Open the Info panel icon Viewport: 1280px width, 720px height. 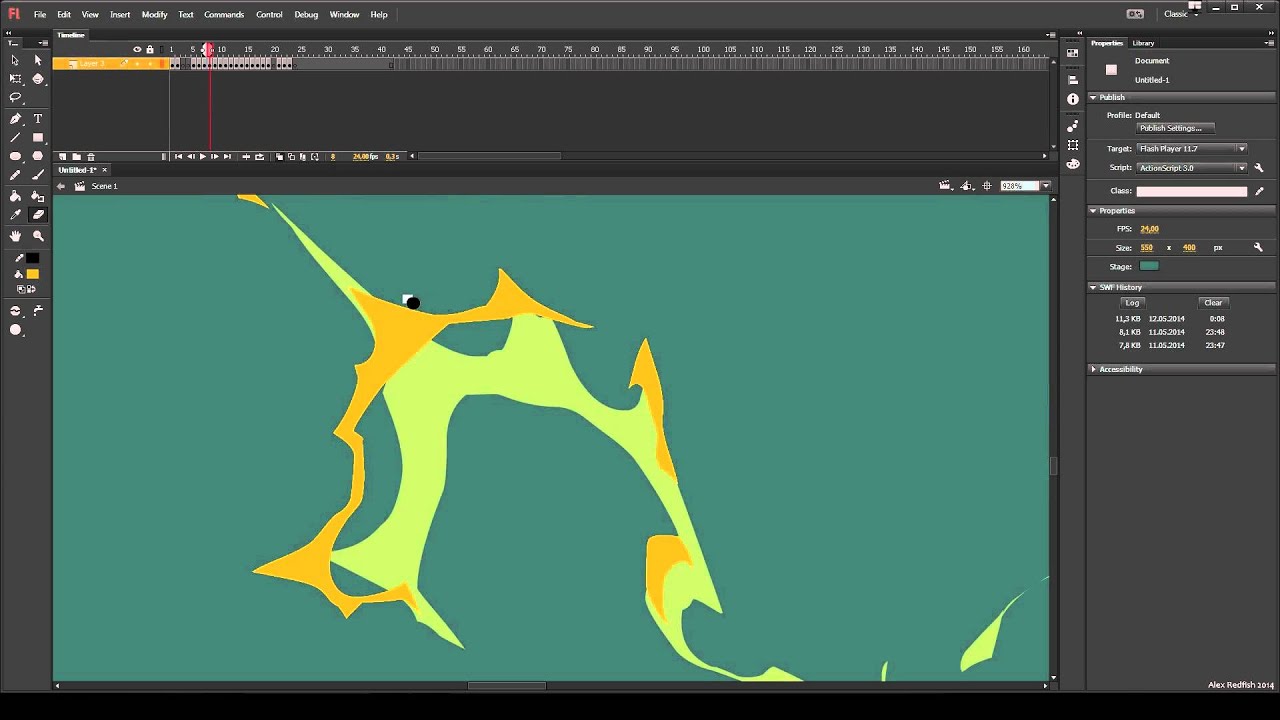[x=1073, y=99]
